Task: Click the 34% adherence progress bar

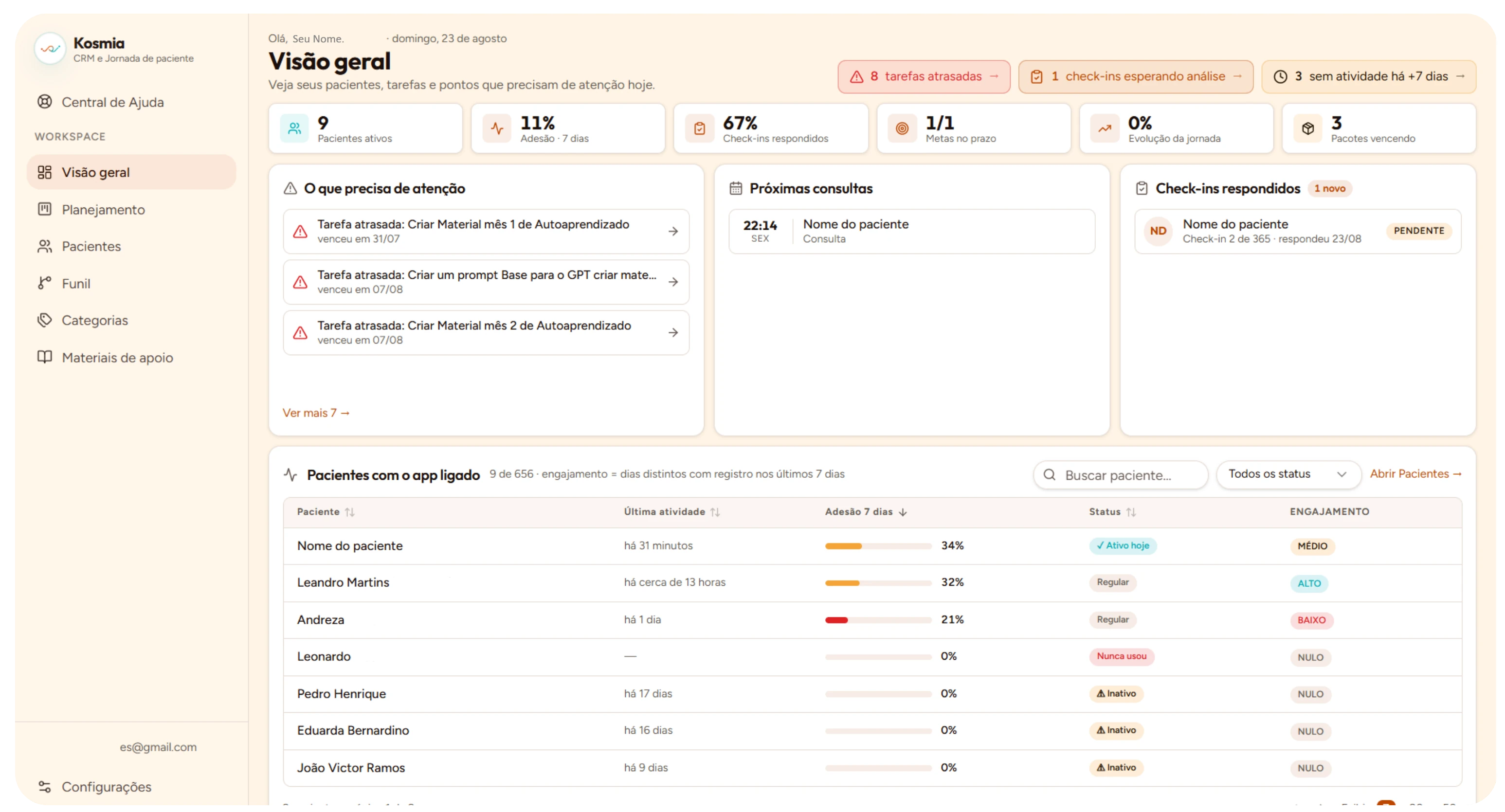Action: click(x=878, y=546)
